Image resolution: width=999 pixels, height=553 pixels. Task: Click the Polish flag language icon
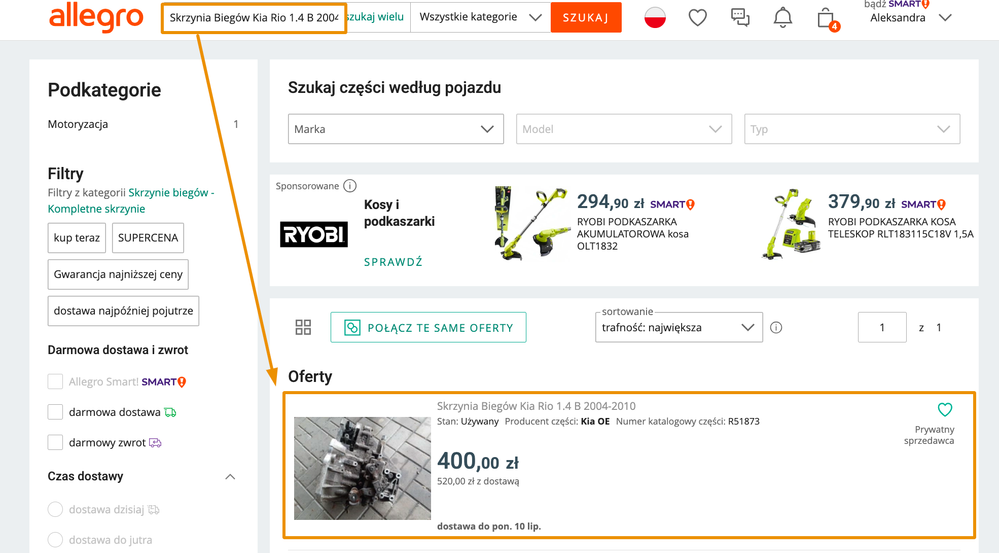click(x=655, y=18)
